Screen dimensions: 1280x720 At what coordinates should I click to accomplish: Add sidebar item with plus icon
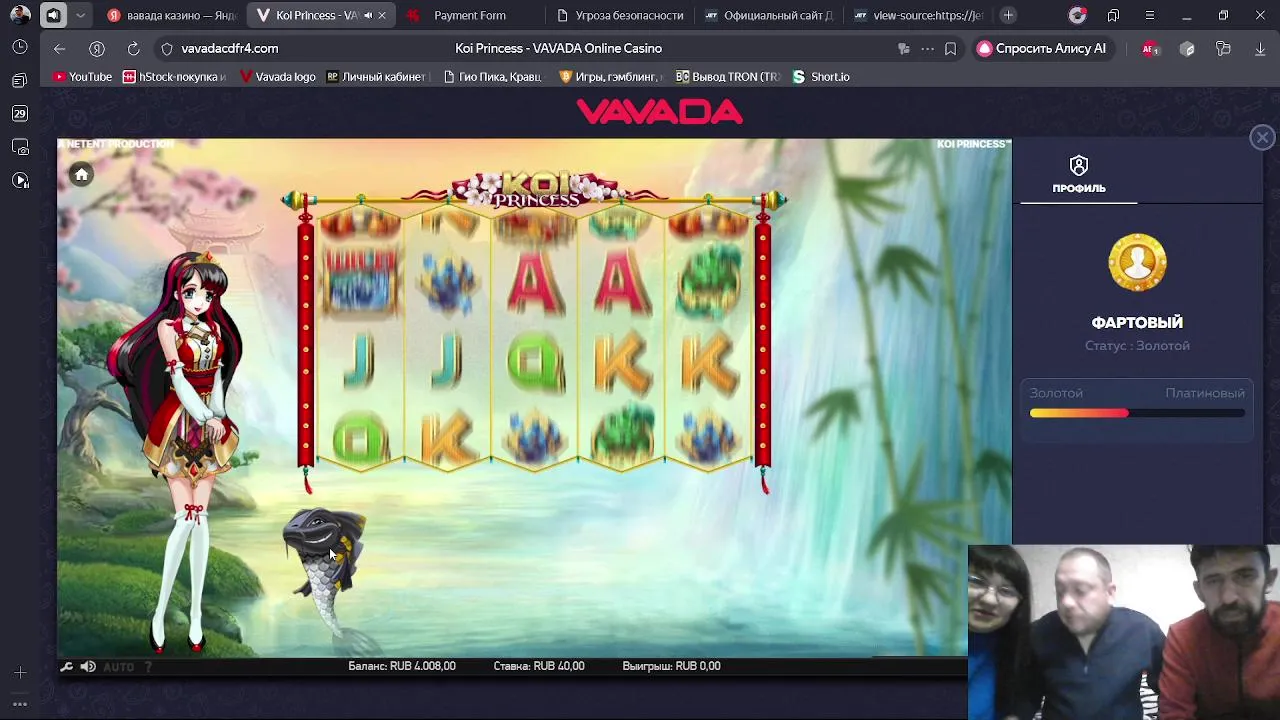pyautogui.click(x=20, y=673)
